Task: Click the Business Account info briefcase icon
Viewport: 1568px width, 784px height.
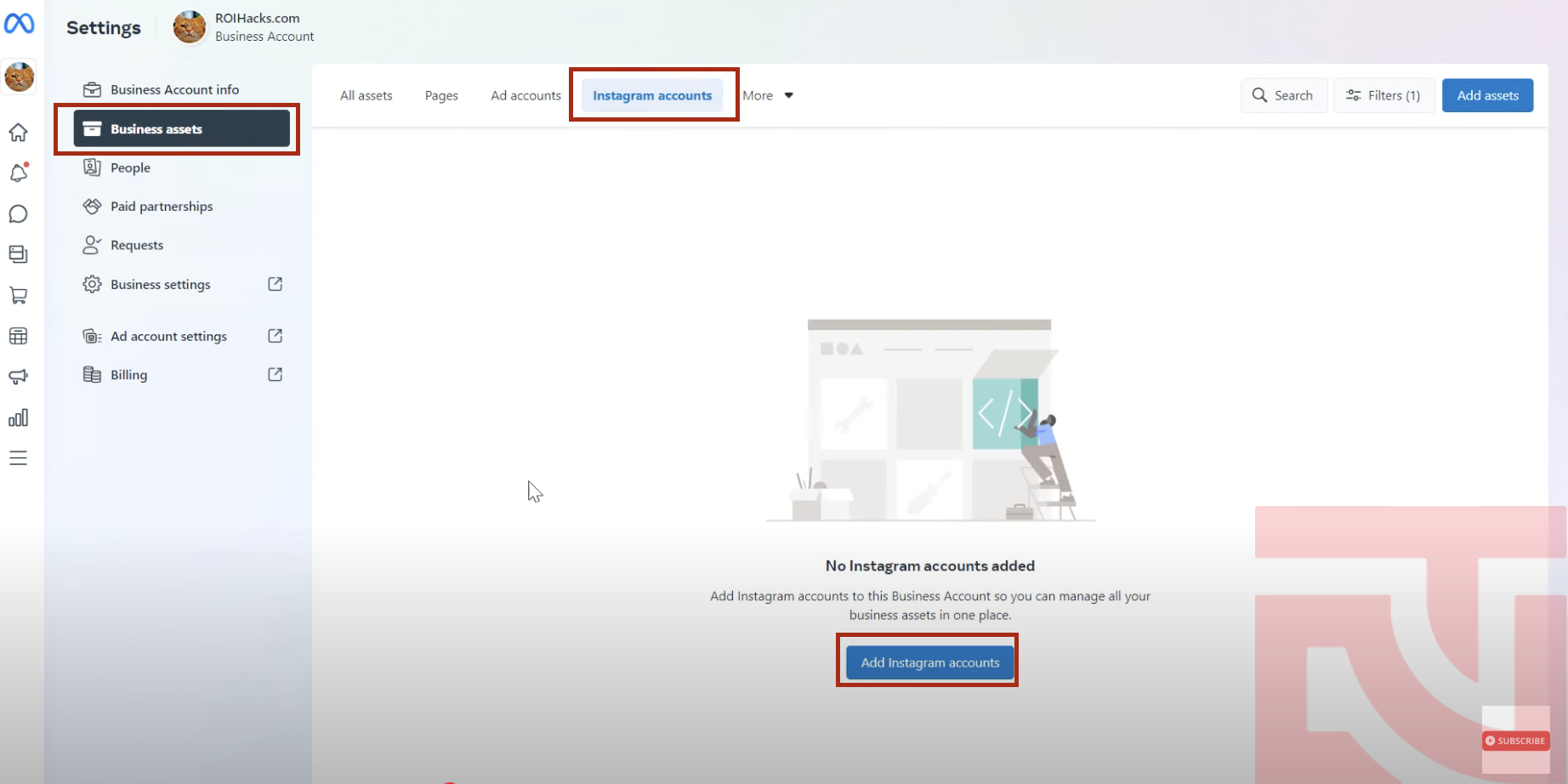Action: [92, 89]
